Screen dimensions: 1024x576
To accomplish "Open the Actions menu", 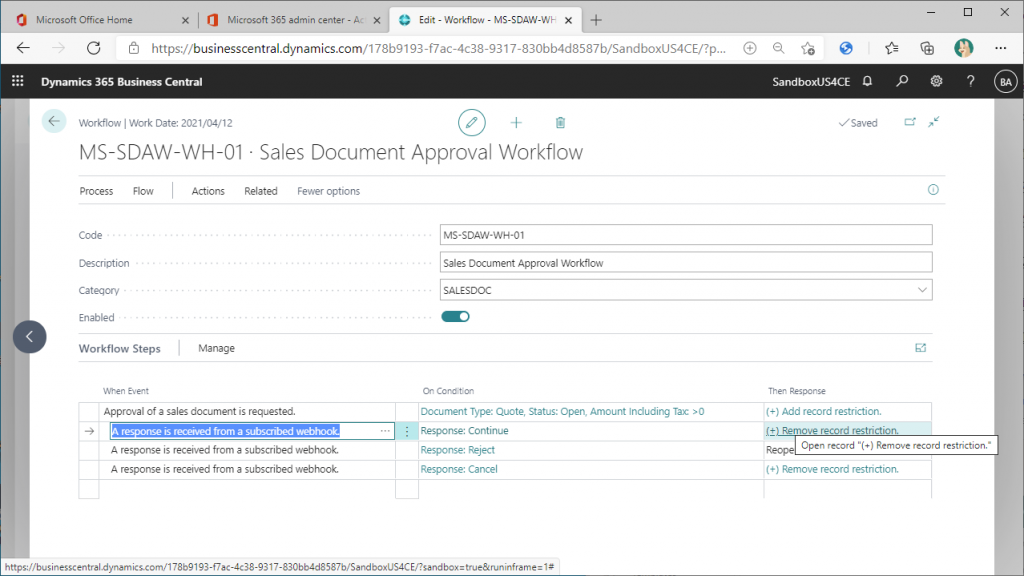I will 208,191.
